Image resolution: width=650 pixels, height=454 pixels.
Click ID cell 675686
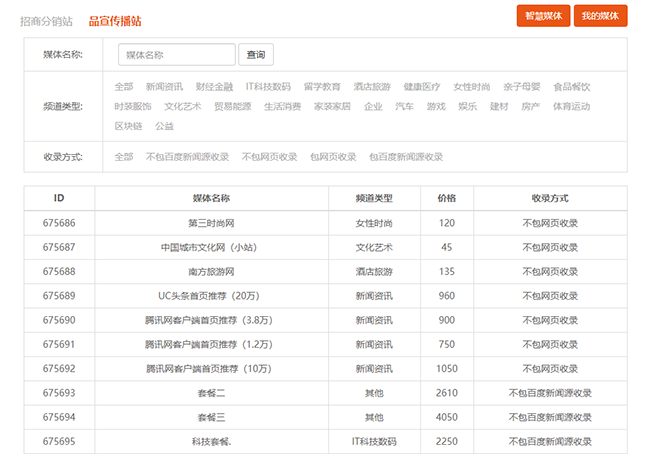click(59, 223)
